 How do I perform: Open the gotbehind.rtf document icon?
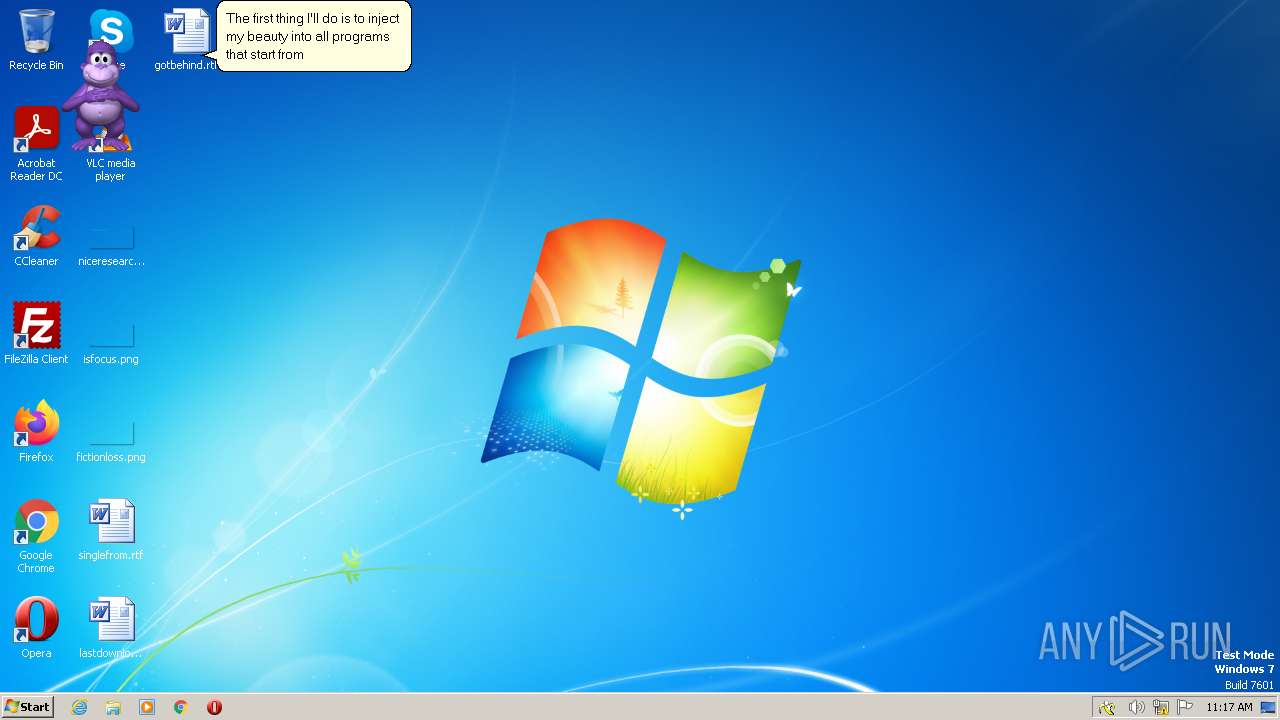coord(186,40)
